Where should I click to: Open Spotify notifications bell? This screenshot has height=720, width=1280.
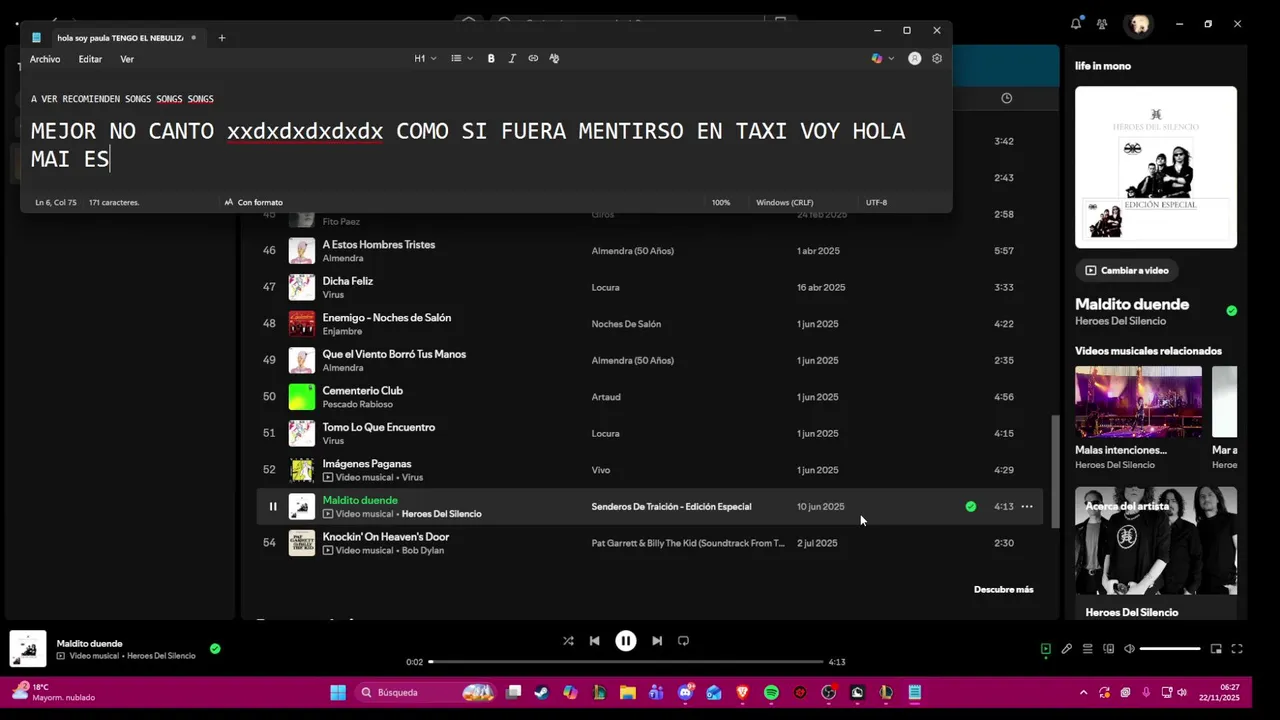click(1076, 24)
